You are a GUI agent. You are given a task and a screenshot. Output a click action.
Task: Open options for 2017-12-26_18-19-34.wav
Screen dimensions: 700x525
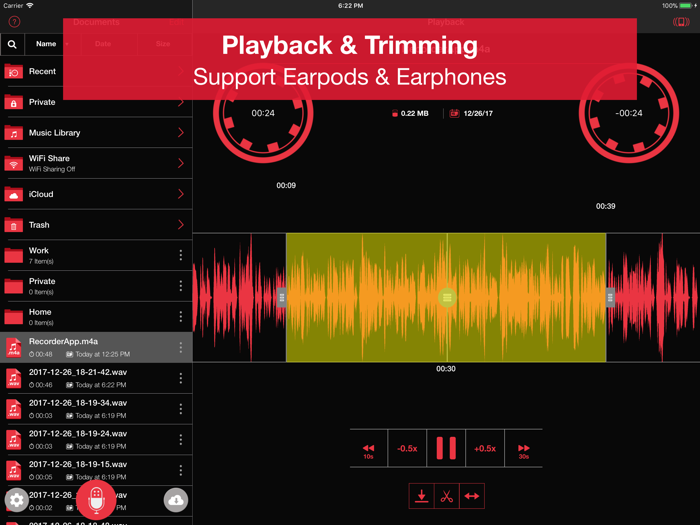(181, 409)
